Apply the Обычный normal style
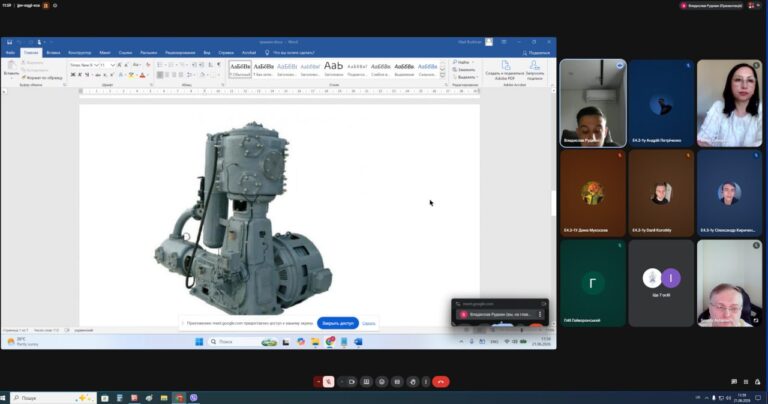 240,68
